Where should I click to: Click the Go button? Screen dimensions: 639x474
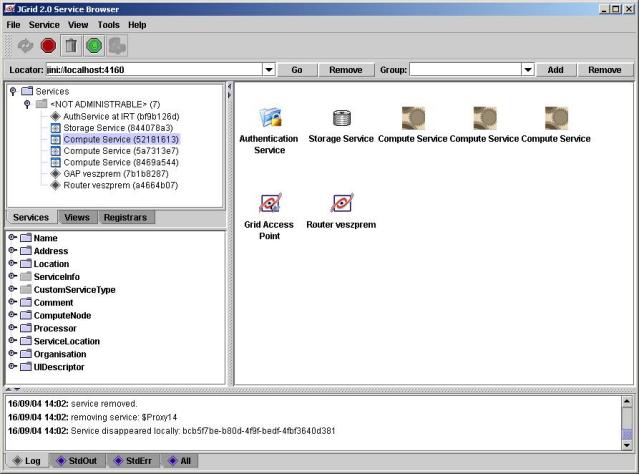297,70
